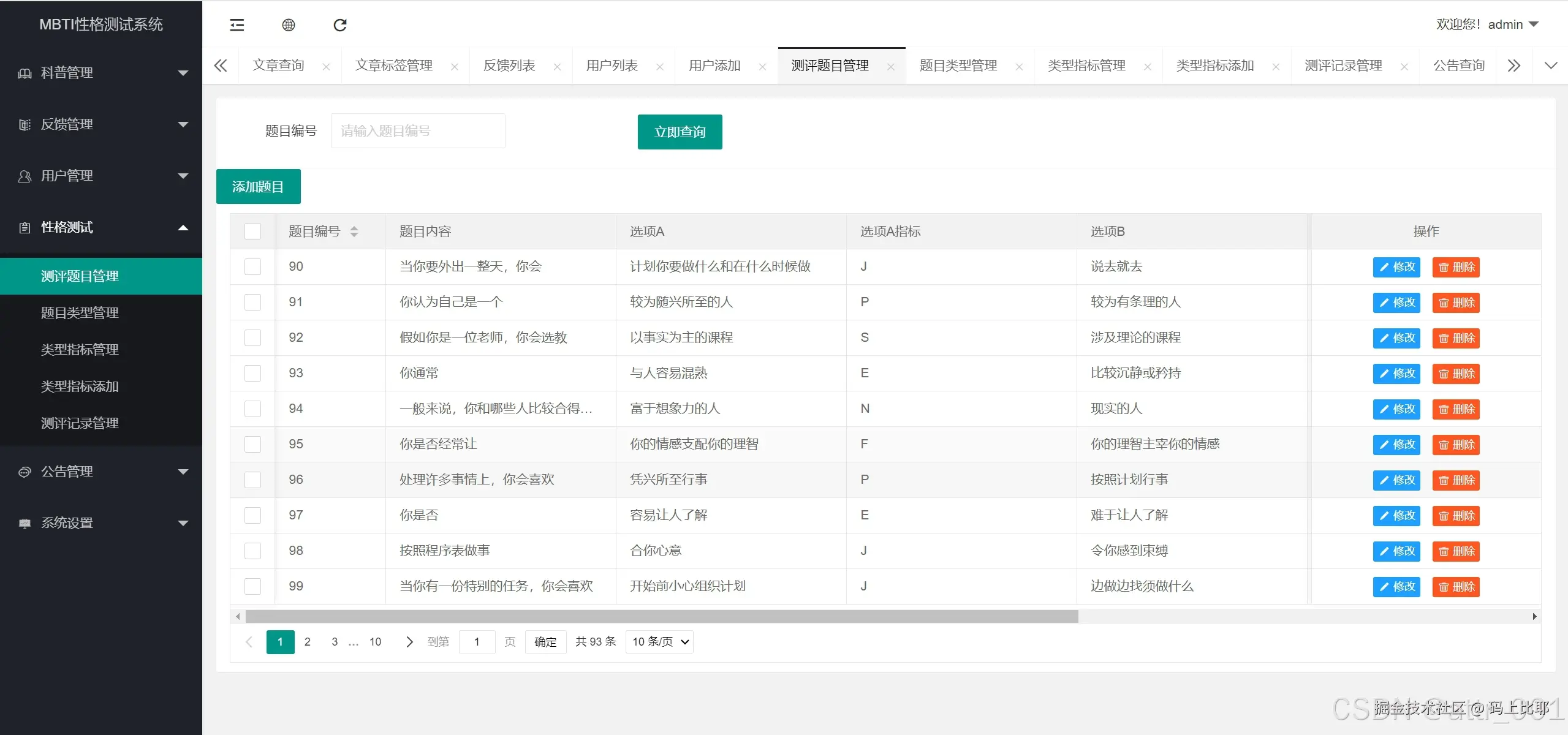Screen dimensions: 1568x735
Task: Go to page 10 in pagination
Action: tap(375, 642)
